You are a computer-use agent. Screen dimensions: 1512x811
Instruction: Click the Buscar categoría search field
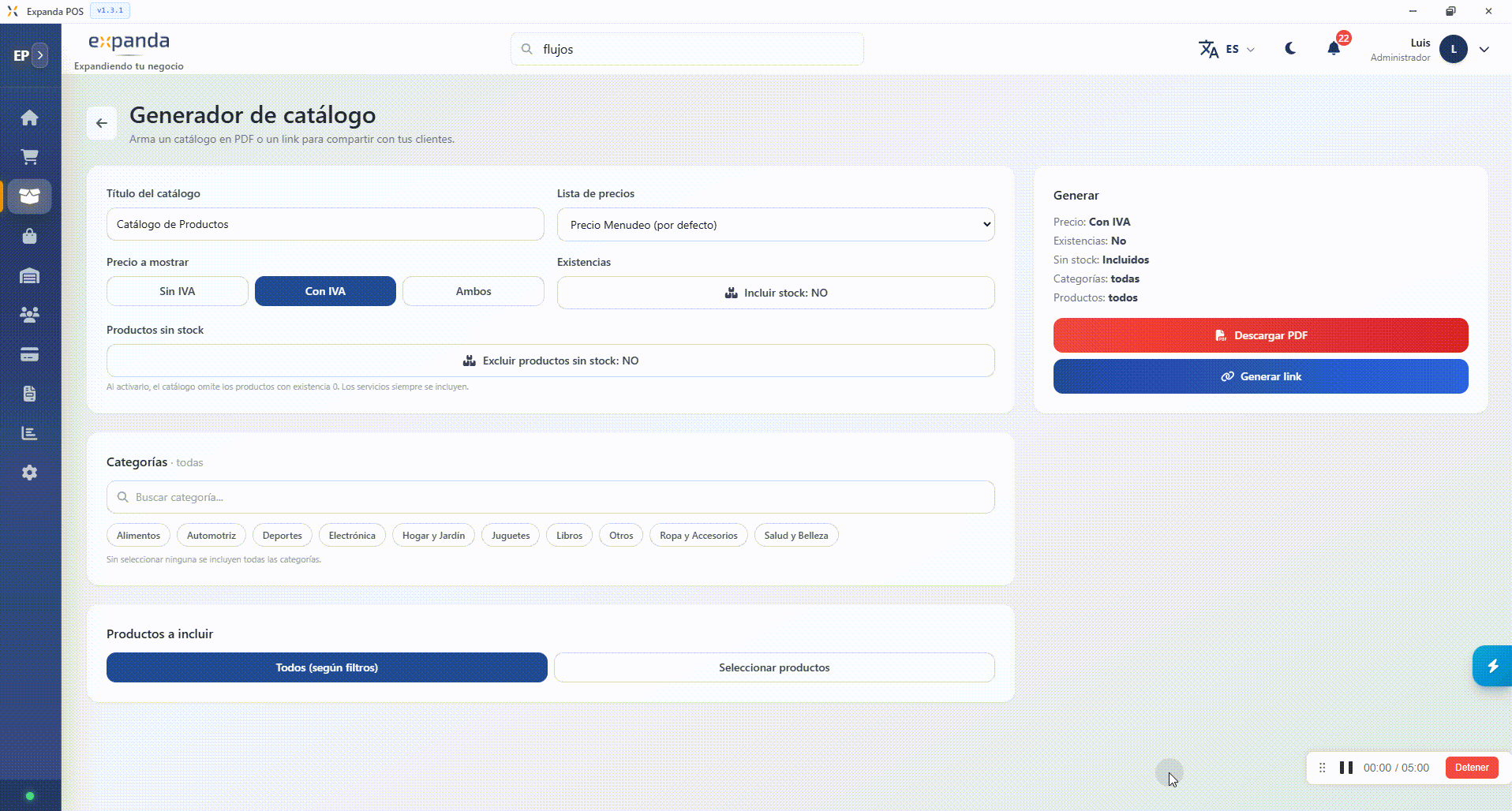click(550, 497)
